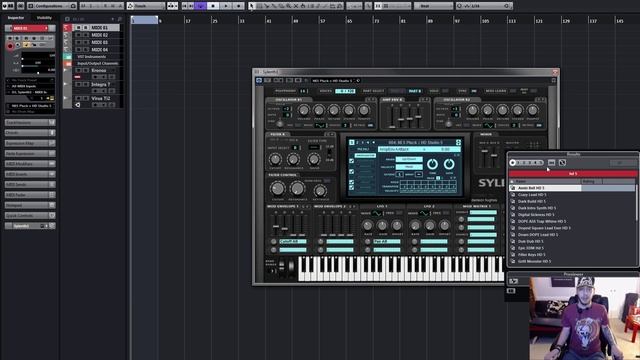Image resolution: width=640 pixels, height=360 pixels.
Task: Select the Kronos instrument track
Action: pos(98,71)
